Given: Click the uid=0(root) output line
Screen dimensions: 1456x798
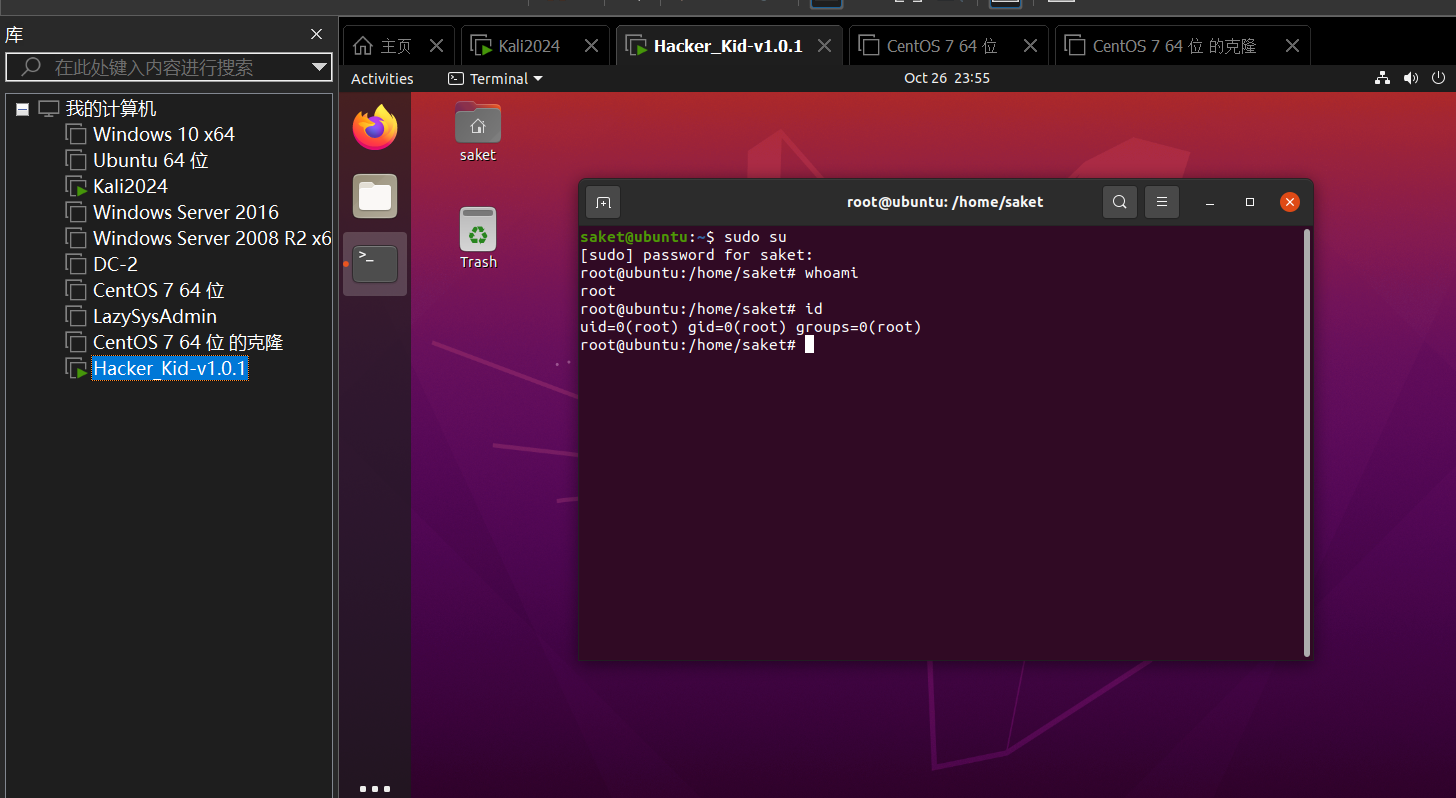Looking at the screenshot, I should (751, 327).
